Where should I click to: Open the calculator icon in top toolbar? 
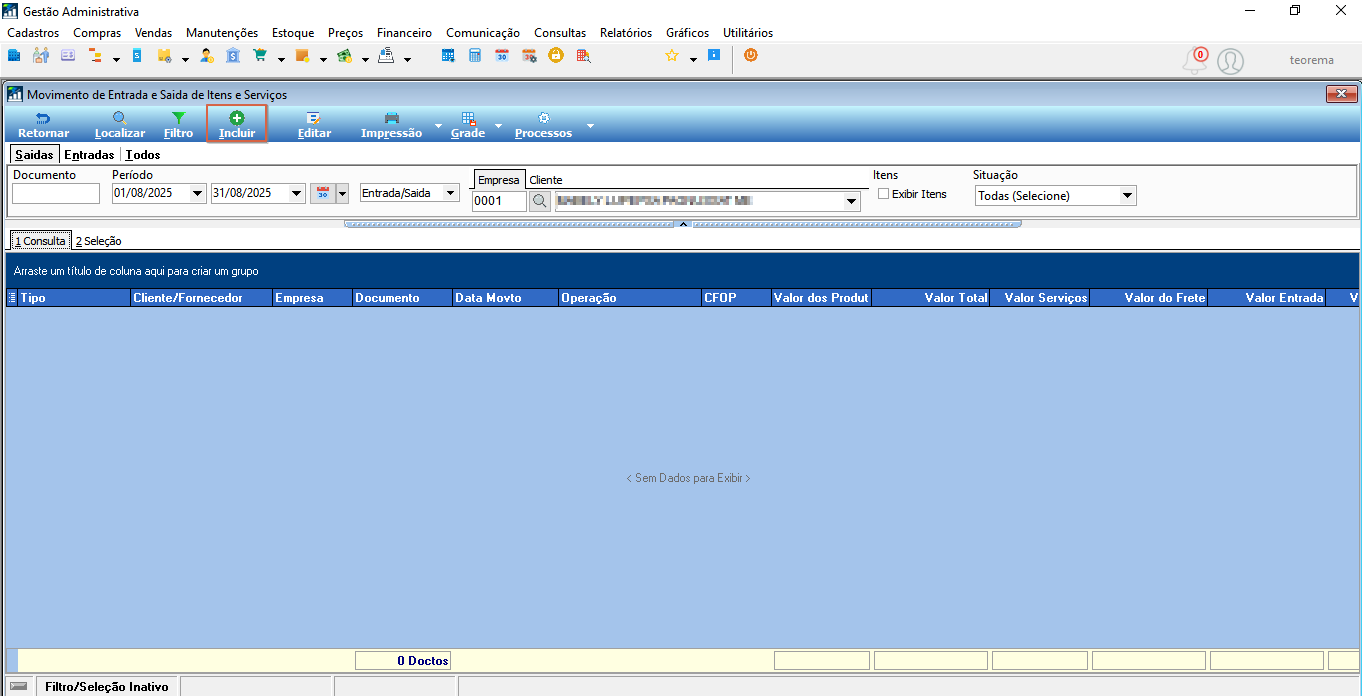pos(475,56)
